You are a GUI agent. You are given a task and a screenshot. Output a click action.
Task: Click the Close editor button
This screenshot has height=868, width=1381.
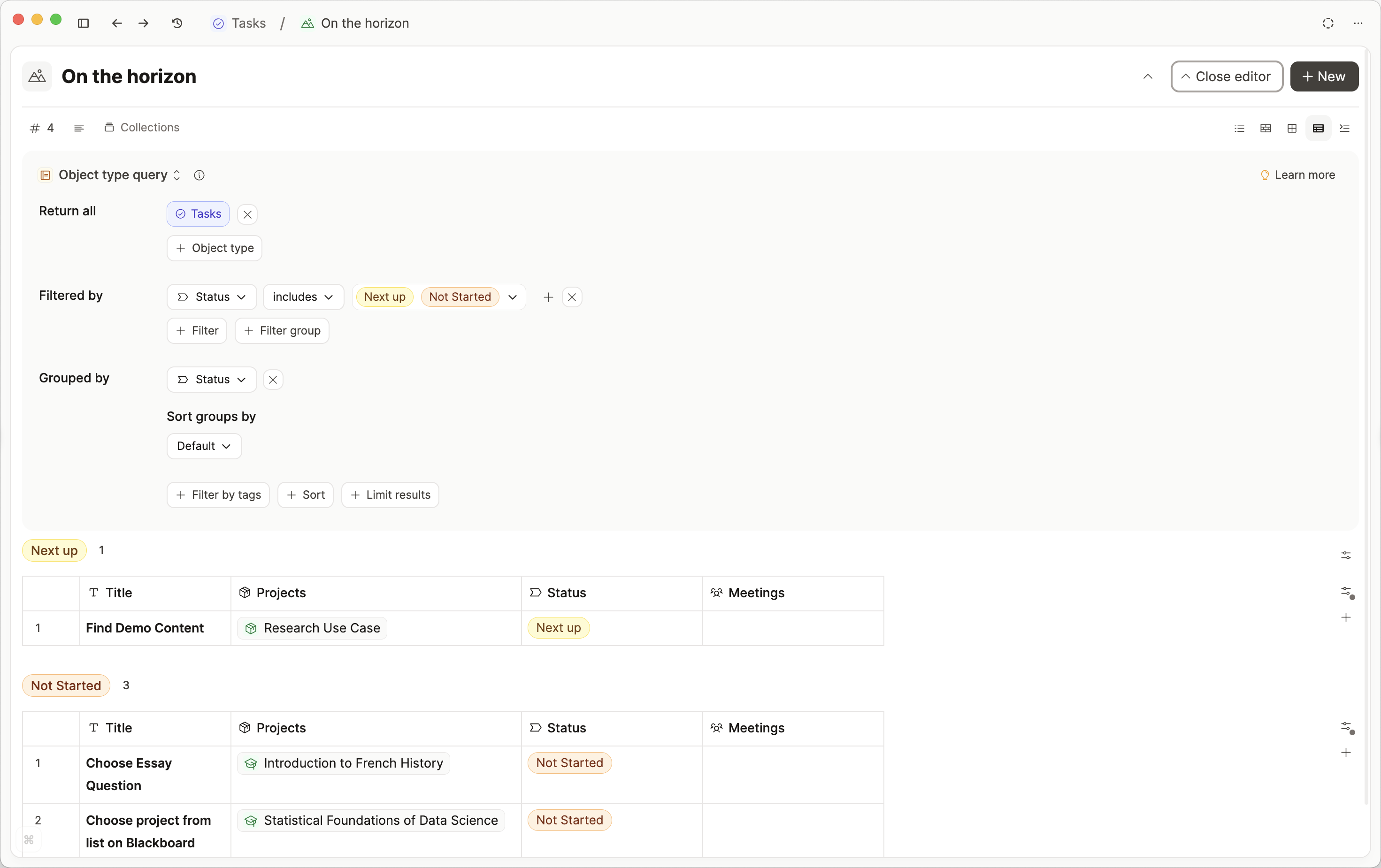pos(1226,76)
